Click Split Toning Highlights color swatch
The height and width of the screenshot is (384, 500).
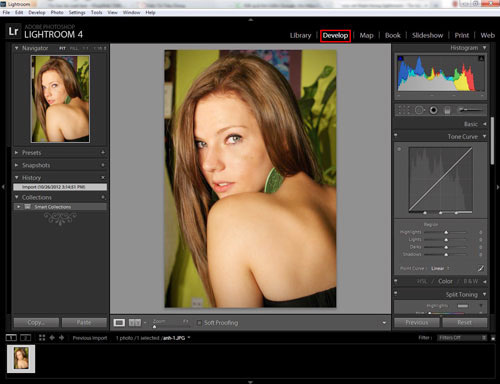463,306
